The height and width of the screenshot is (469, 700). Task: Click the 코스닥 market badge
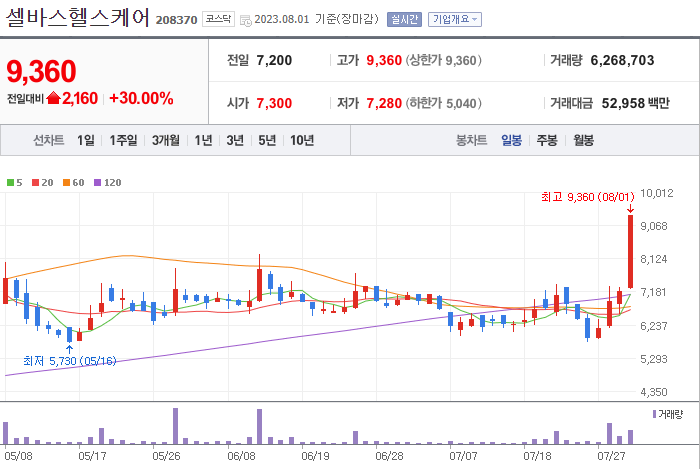[218, 19]
